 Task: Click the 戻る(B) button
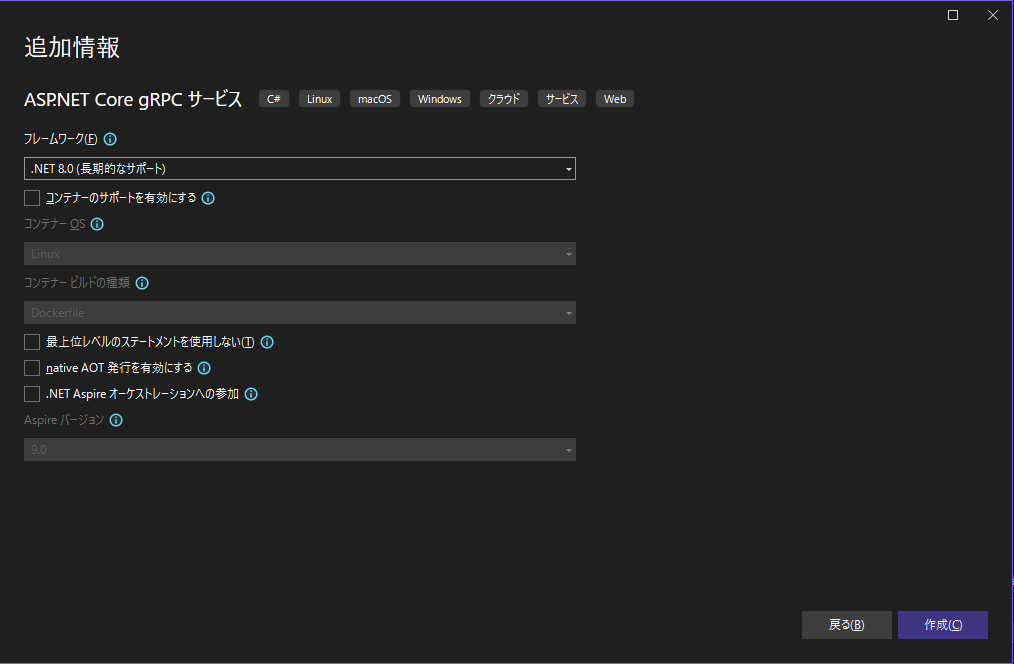(847, 625)
